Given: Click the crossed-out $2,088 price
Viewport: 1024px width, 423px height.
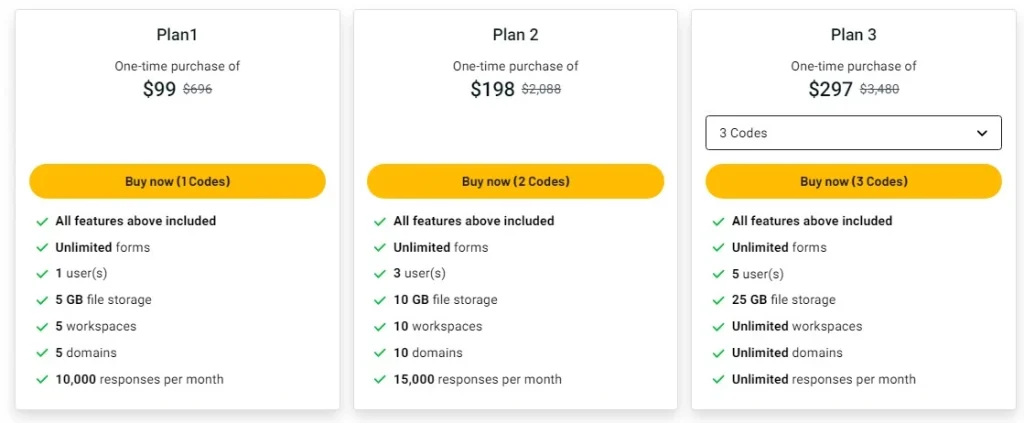Looking at the screenshot, I should (x=541, y=90).
